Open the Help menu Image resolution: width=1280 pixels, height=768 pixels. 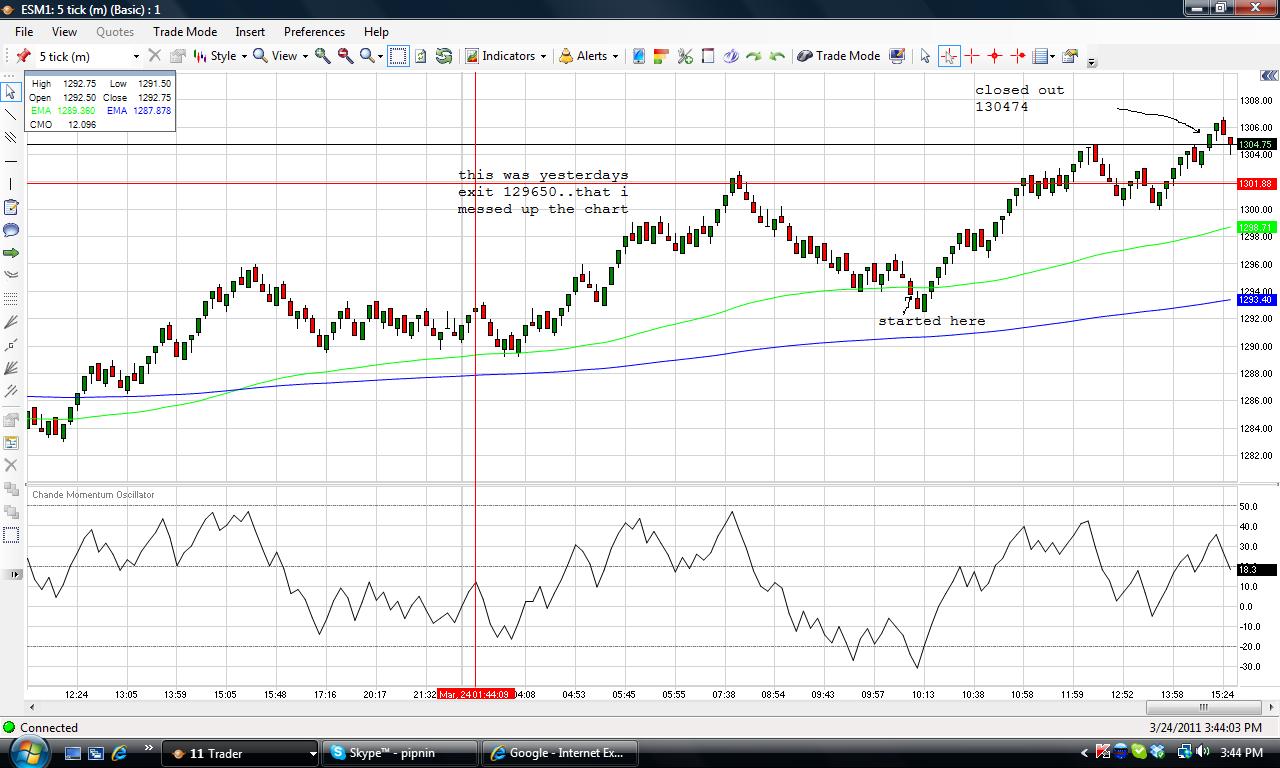376,31
